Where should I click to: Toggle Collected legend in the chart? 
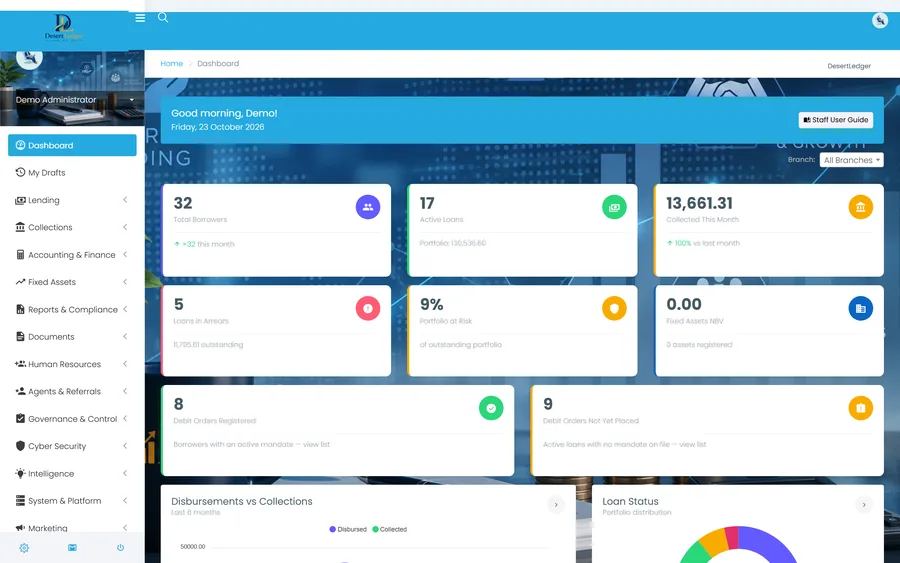[x=390, y=529]
